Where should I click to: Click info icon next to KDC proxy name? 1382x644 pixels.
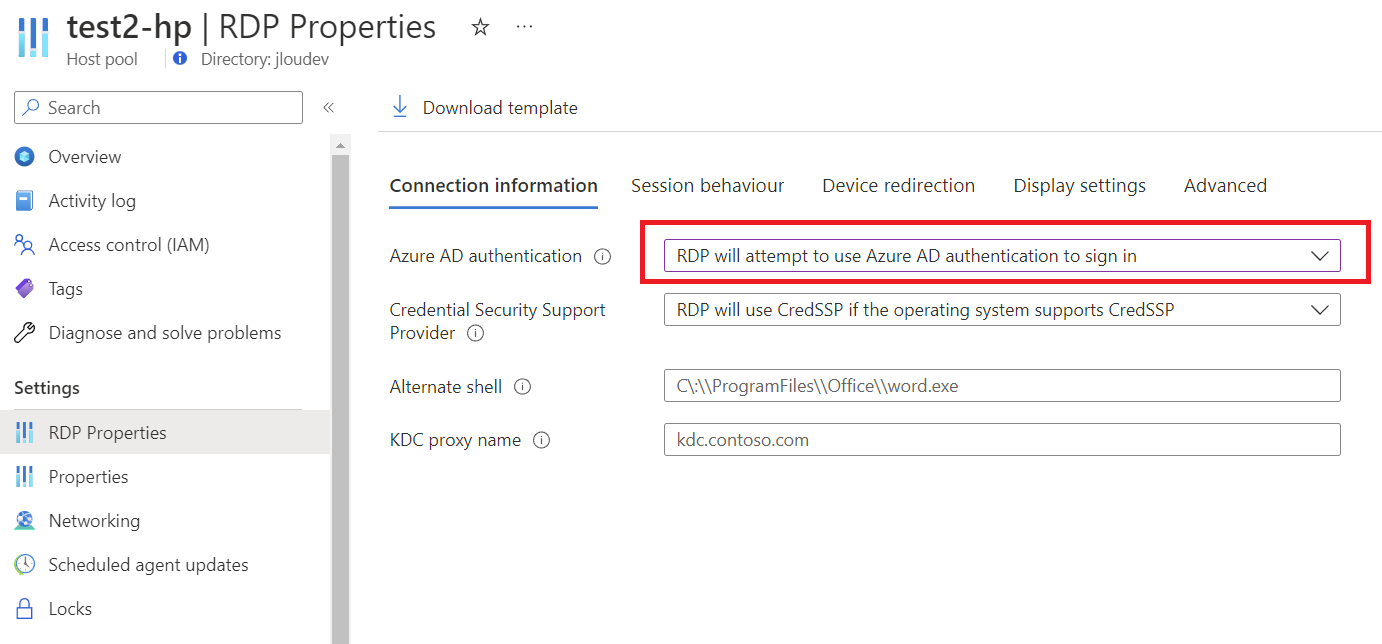[542, 440]
